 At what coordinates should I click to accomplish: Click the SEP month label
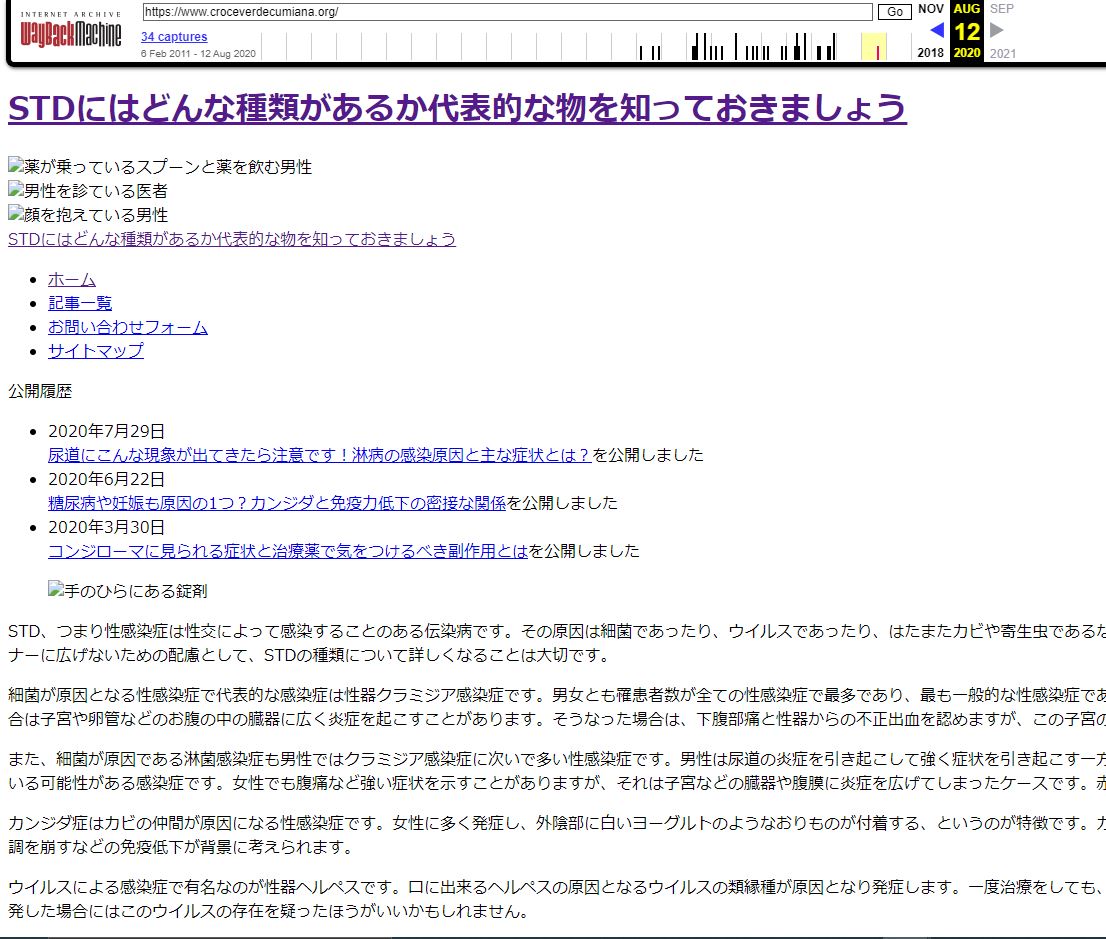[x=1001, y=9]
